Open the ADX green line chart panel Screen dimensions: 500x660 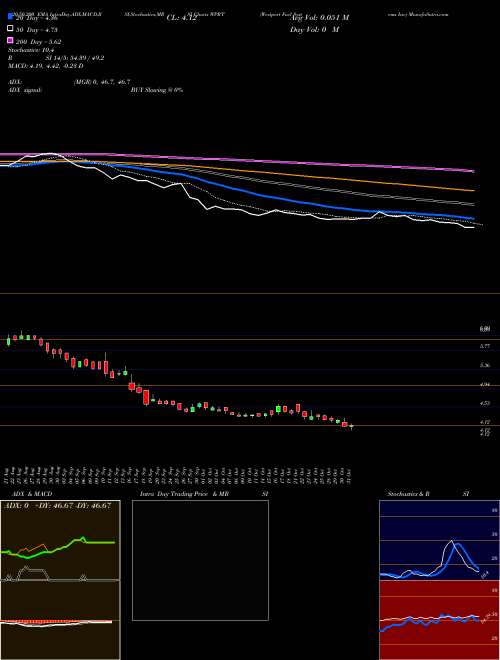pyautogui.click(x=60, y=540)
